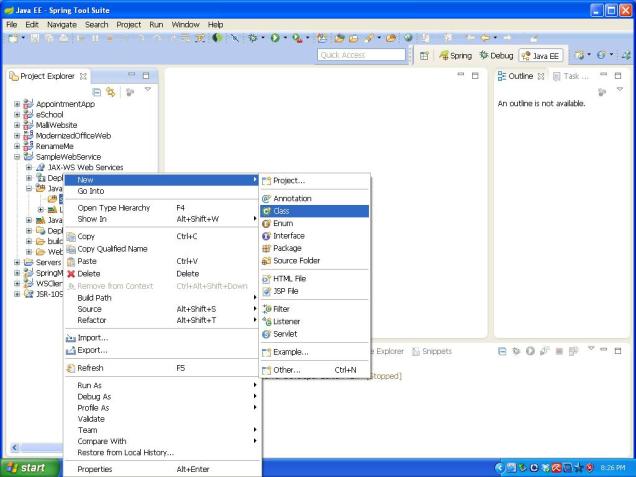Click the Windows Start button
The image size is (636, 477).
pyautogui.click(x=30, y=467)
